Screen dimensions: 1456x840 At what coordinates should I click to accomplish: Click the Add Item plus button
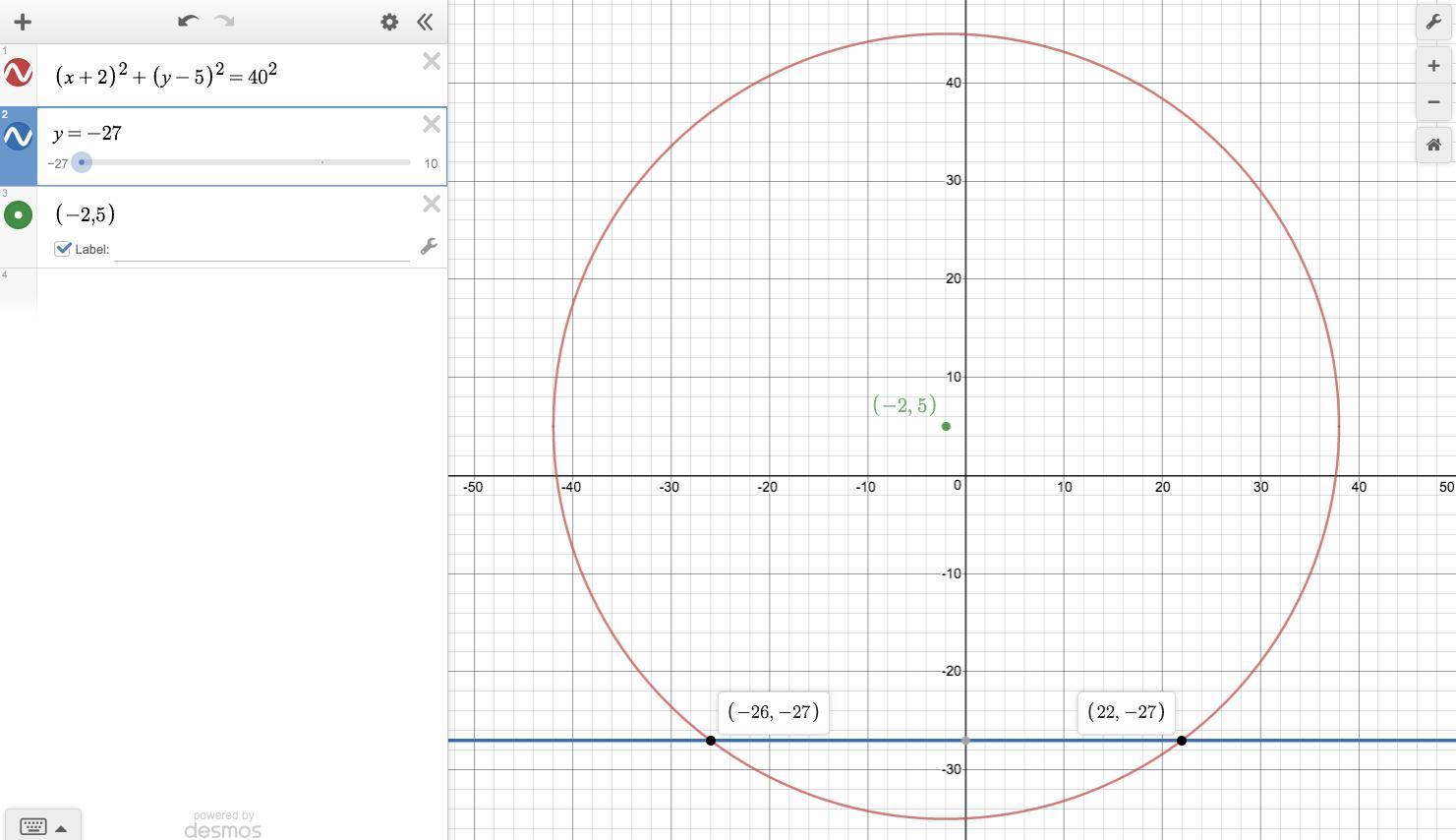[23, 22]
